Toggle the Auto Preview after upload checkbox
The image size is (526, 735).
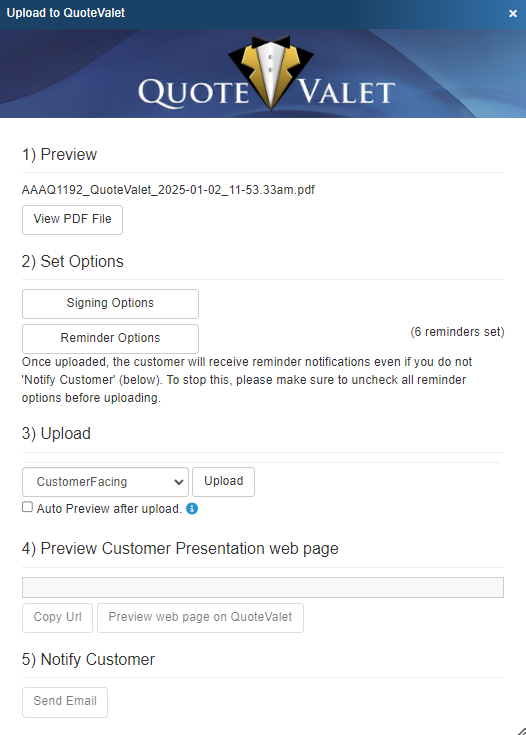click(28, 507)
